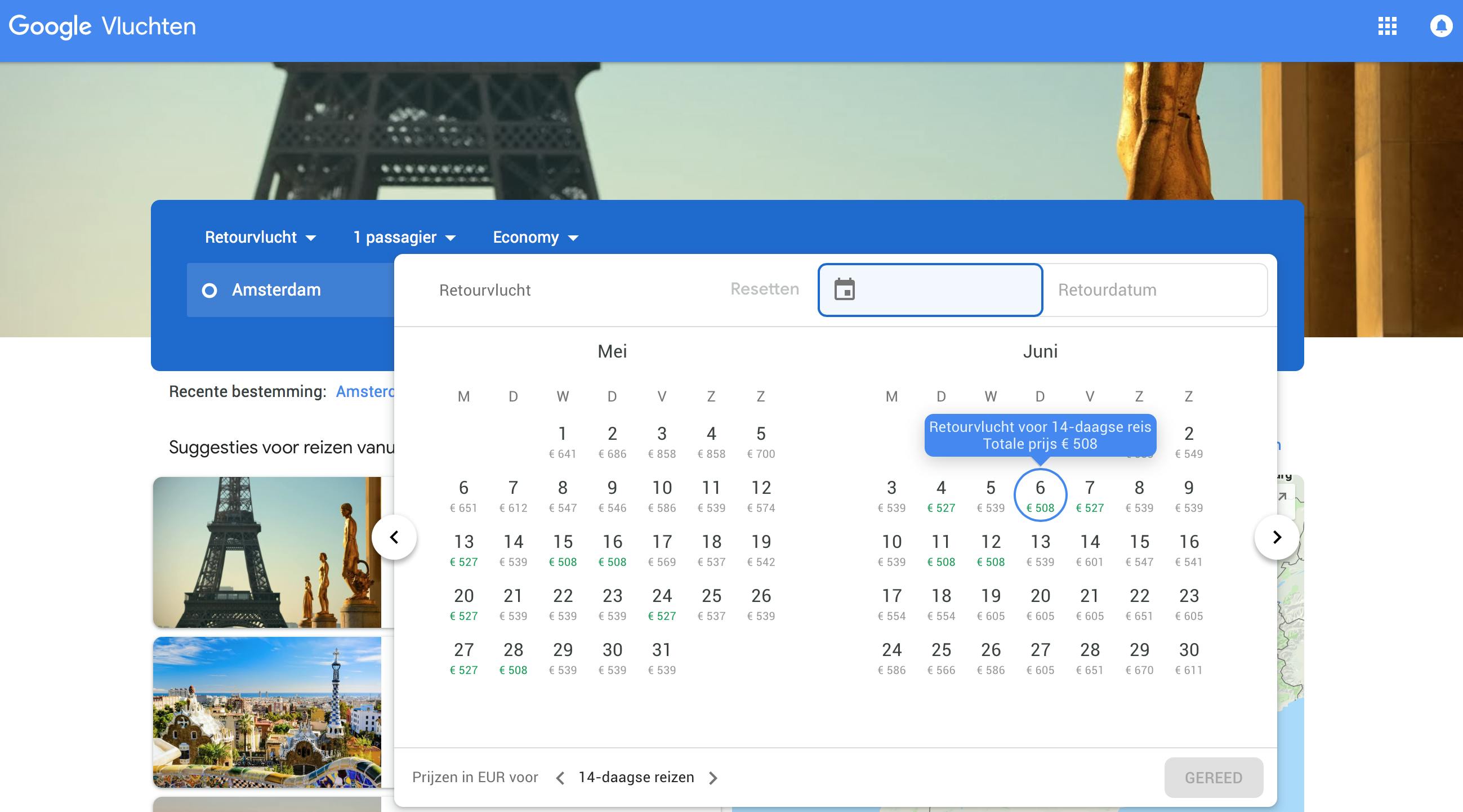Viewport: 1463px width, 812px height.
Task: Click the Retourdatum input field
Action: coord(1154,289)
